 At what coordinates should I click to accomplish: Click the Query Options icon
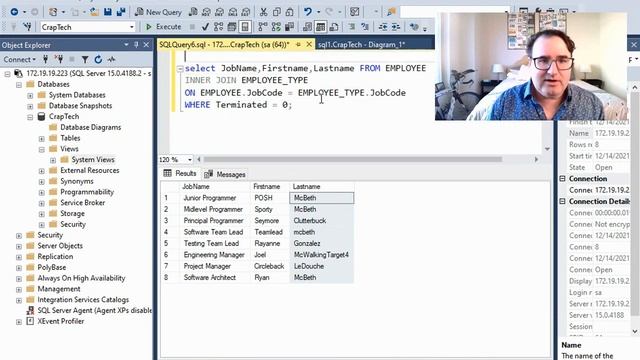pos(232,27)
